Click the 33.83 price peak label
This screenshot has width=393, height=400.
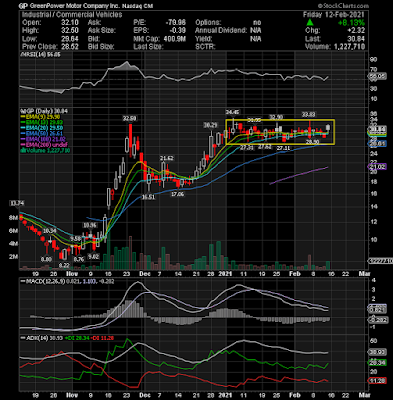click(308, 114)
